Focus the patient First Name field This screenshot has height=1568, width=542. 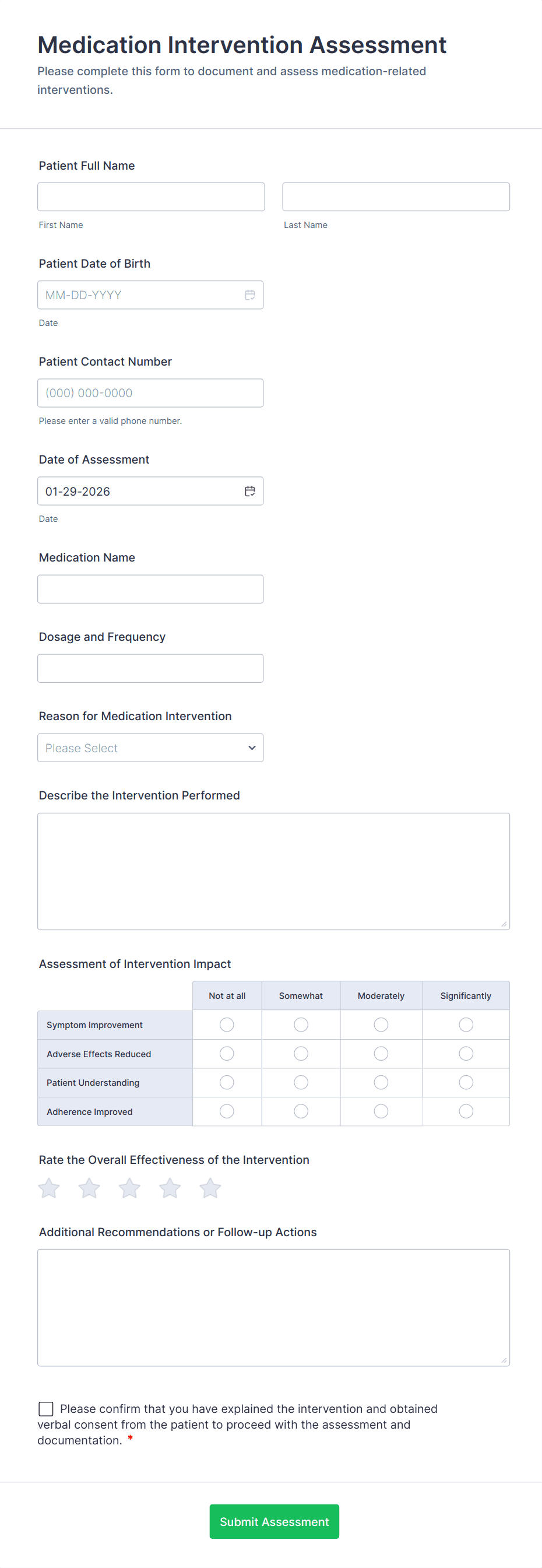coord(151,197)
